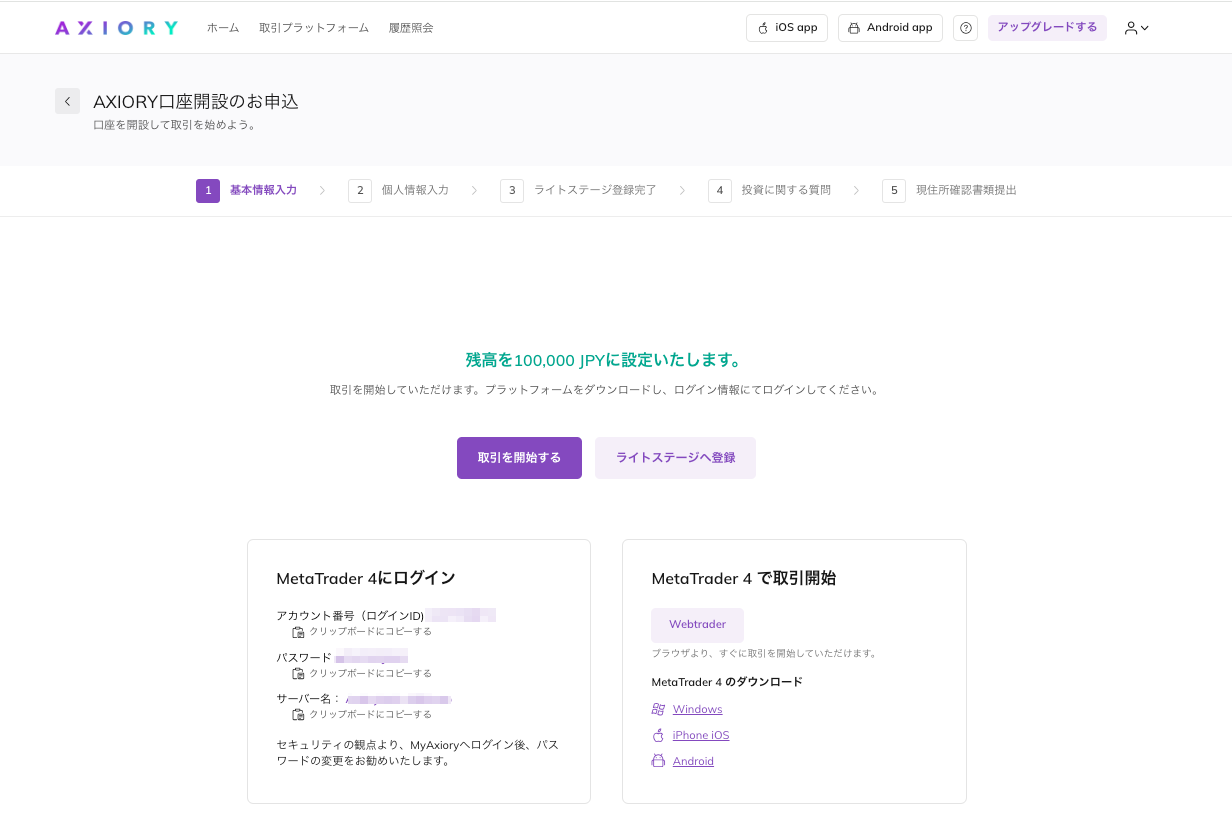Image resolution: width=1232 pixels, height=839 pixels.
Task: Click the Apple icon beside iPhone iOS
Action: 658,735
